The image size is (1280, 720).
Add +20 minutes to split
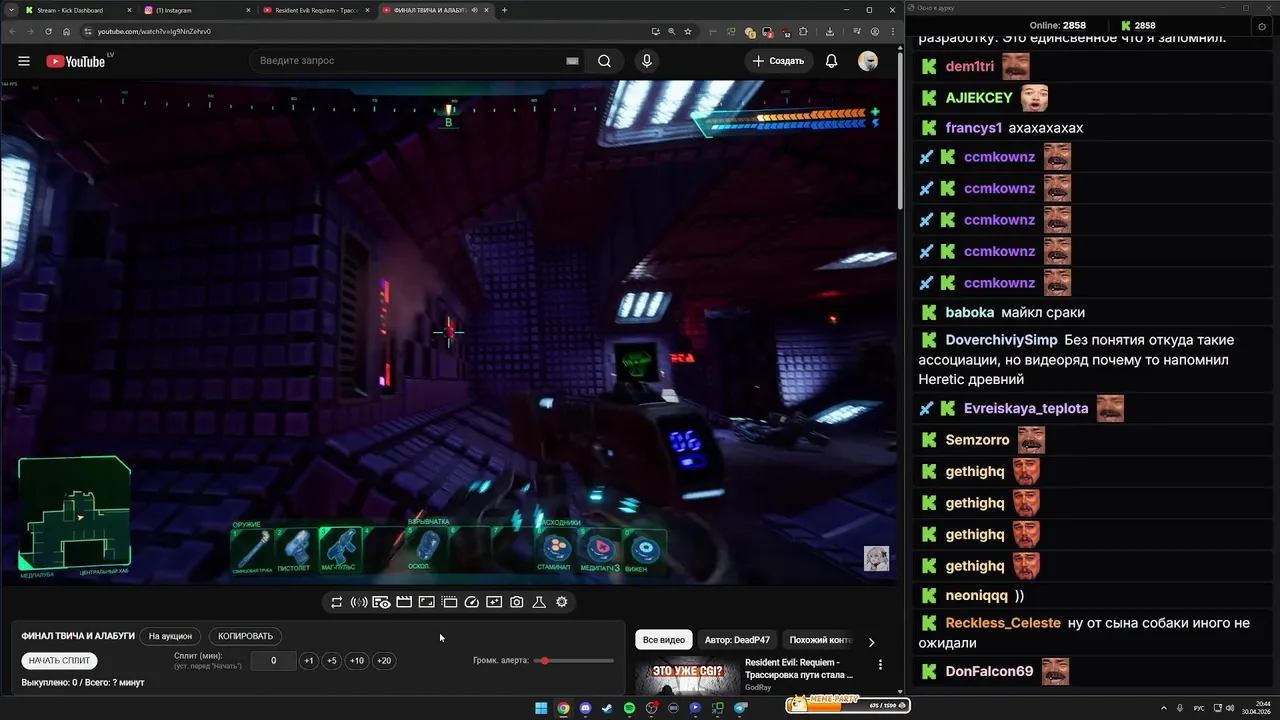pyautogui.click(x=383, y=661)
